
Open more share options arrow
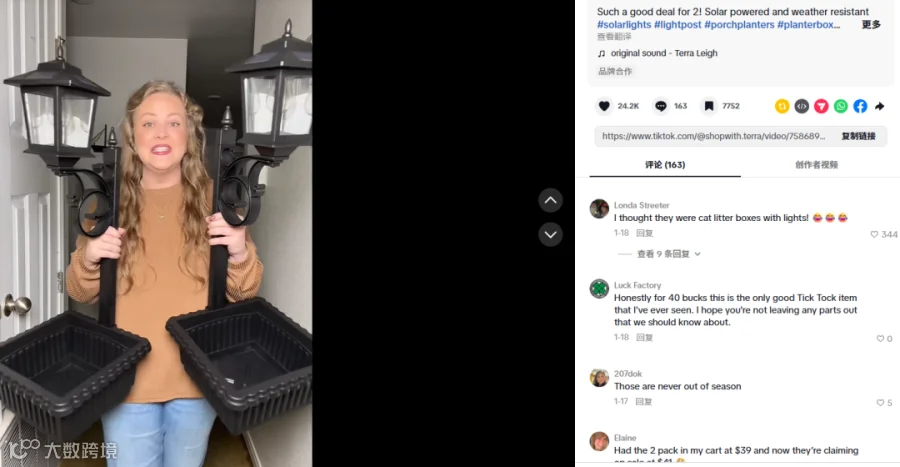coord(879,106)
